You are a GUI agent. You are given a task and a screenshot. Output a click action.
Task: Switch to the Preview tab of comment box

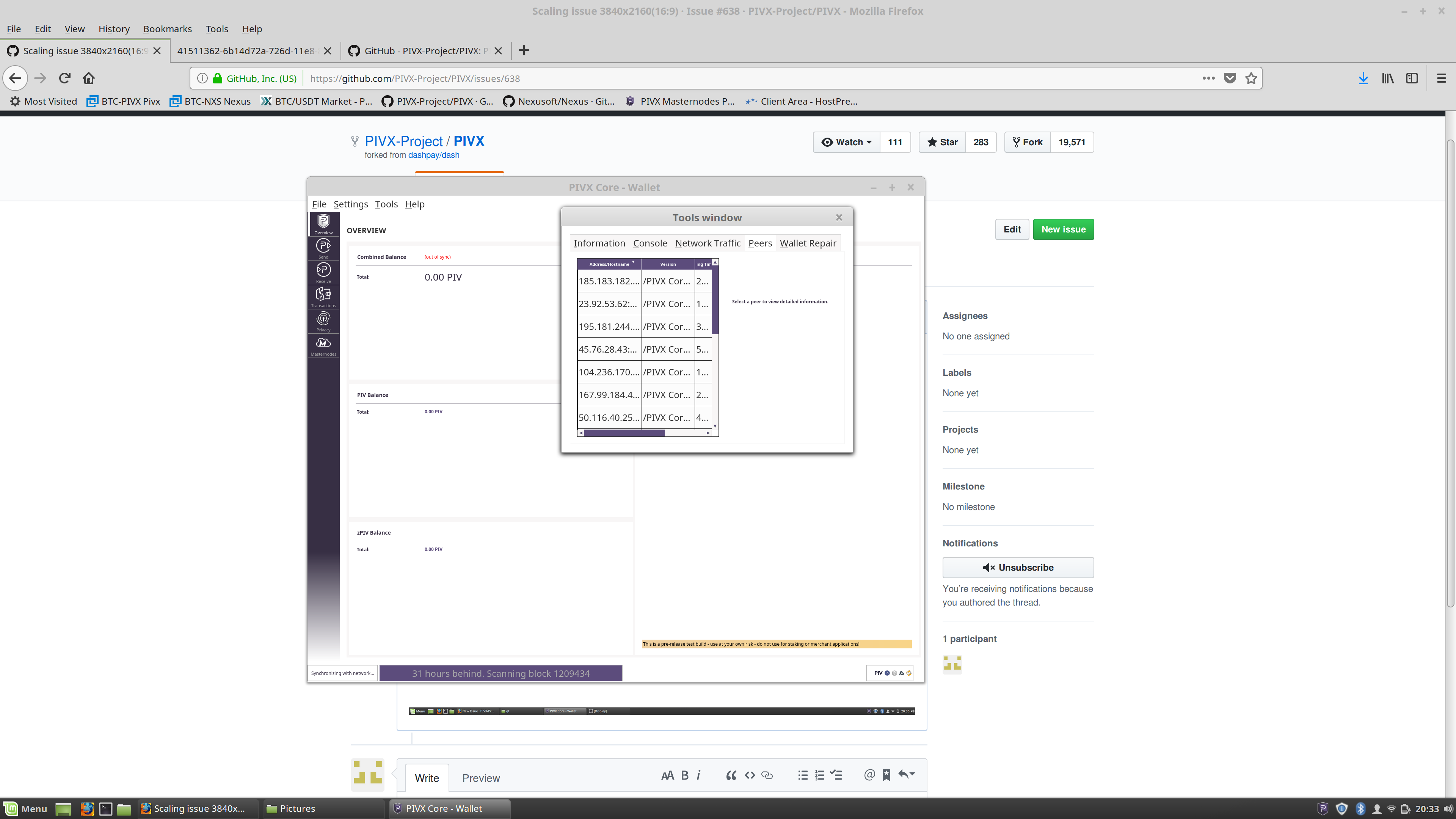point(481,778)
